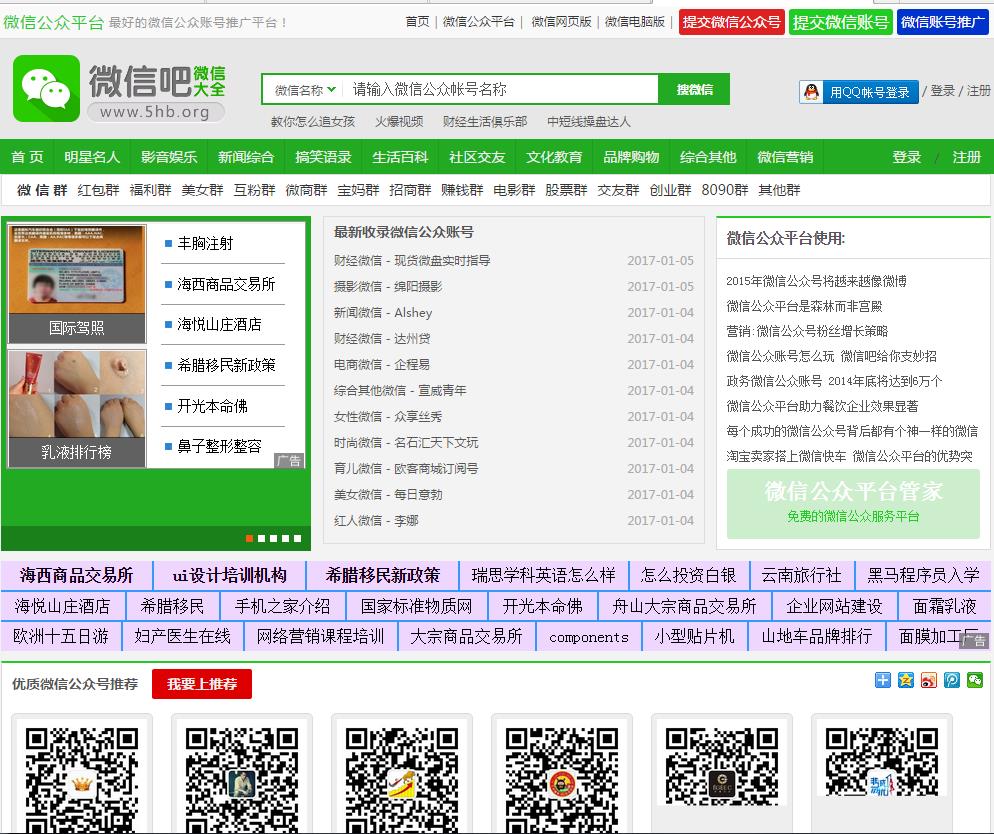Click the red 我要上推荐 button
The image size is (994, 834).
coord(202,684)
